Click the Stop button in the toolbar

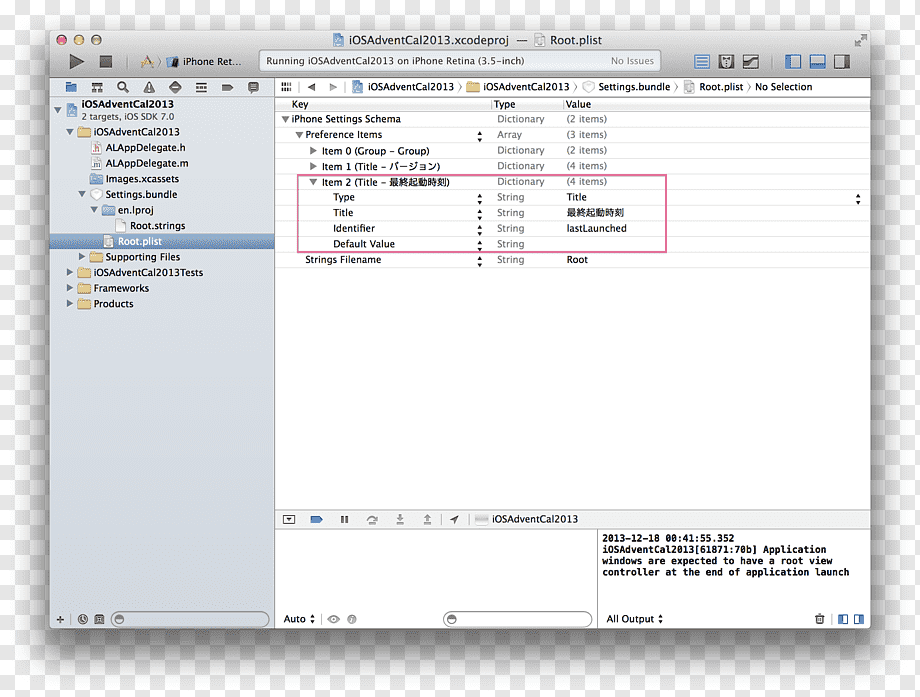pyautogui.click(x=106, y=61)
